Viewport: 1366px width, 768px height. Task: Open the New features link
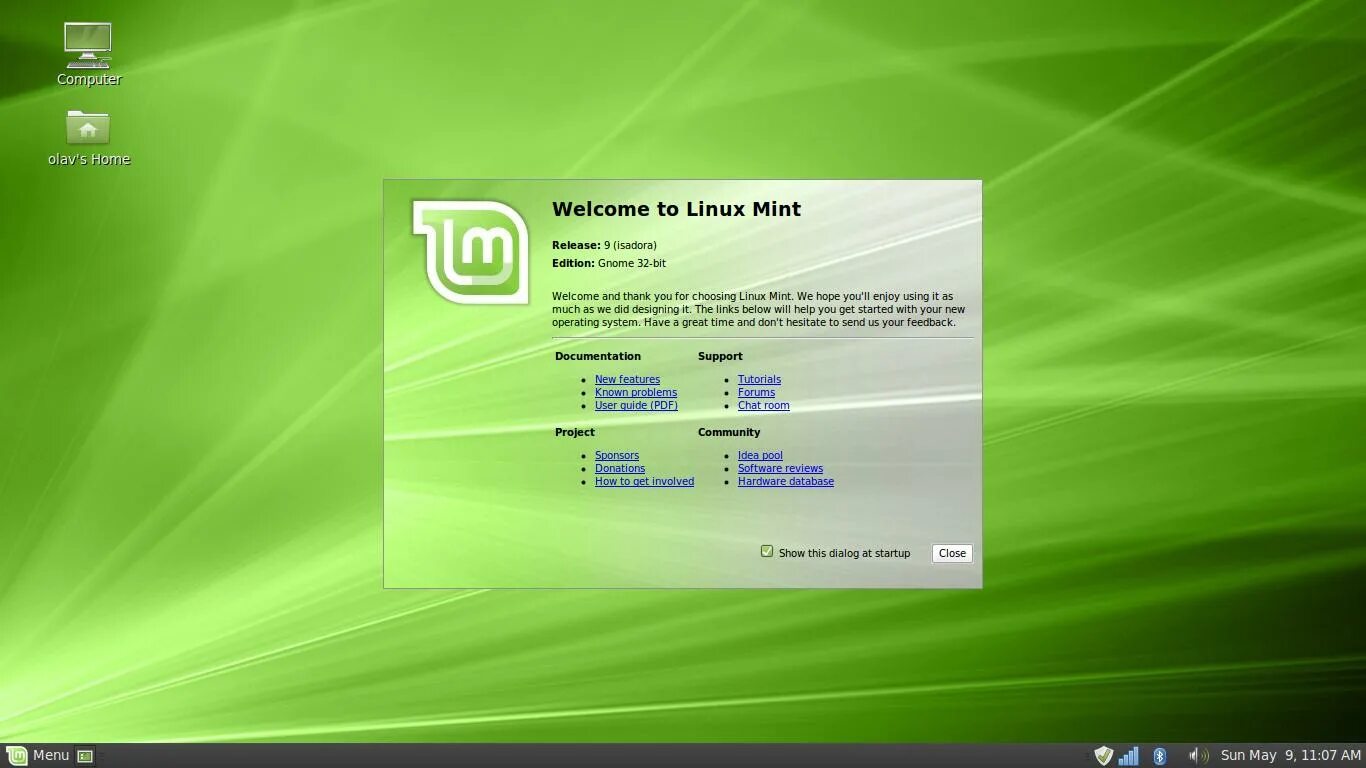coord(627,379)
